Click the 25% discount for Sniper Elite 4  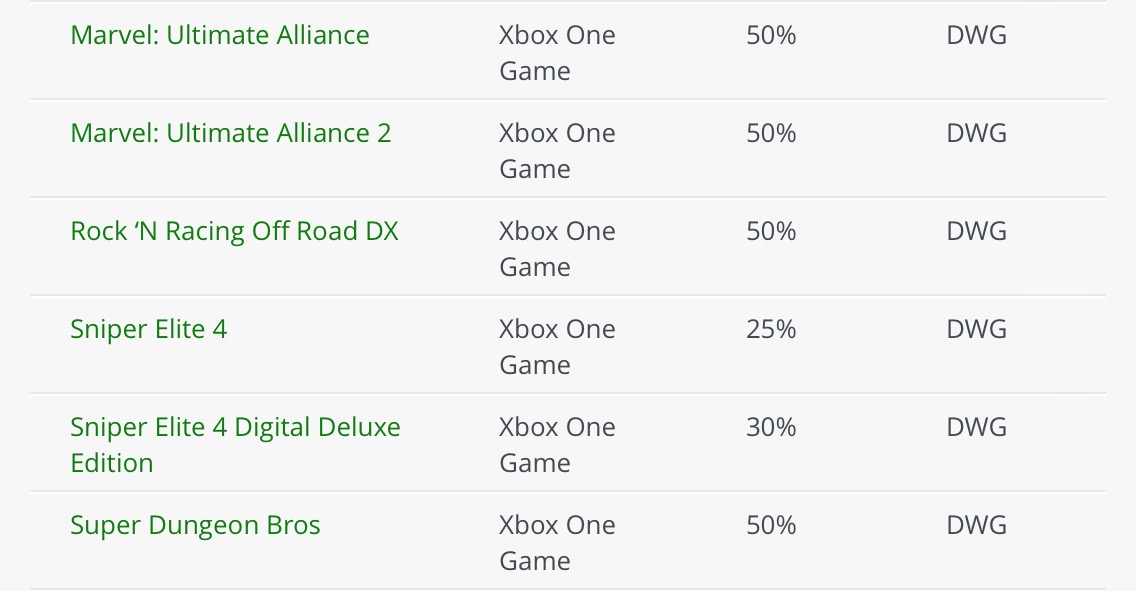(771, 329)
